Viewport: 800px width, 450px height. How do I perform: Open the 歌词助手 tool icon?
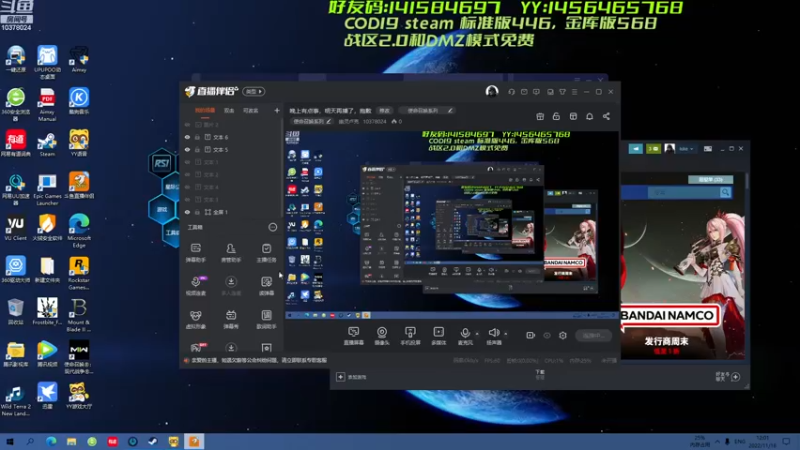pyautogui.click(x=266, y=319)
